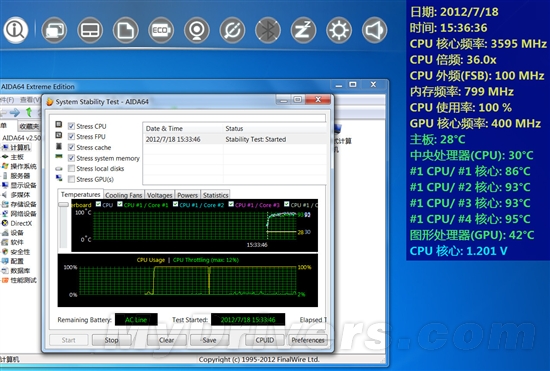550x371 pixels.
Task: Select 服务器 in the AIDA64 tree
Action: coord(20,176)
